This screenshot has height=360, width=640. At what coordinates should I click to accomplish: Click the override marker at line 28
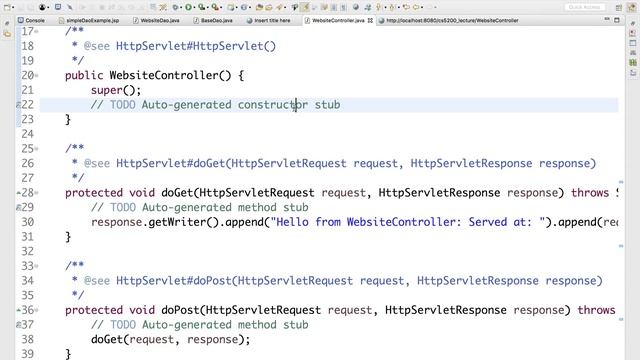(x=18, y=193)
